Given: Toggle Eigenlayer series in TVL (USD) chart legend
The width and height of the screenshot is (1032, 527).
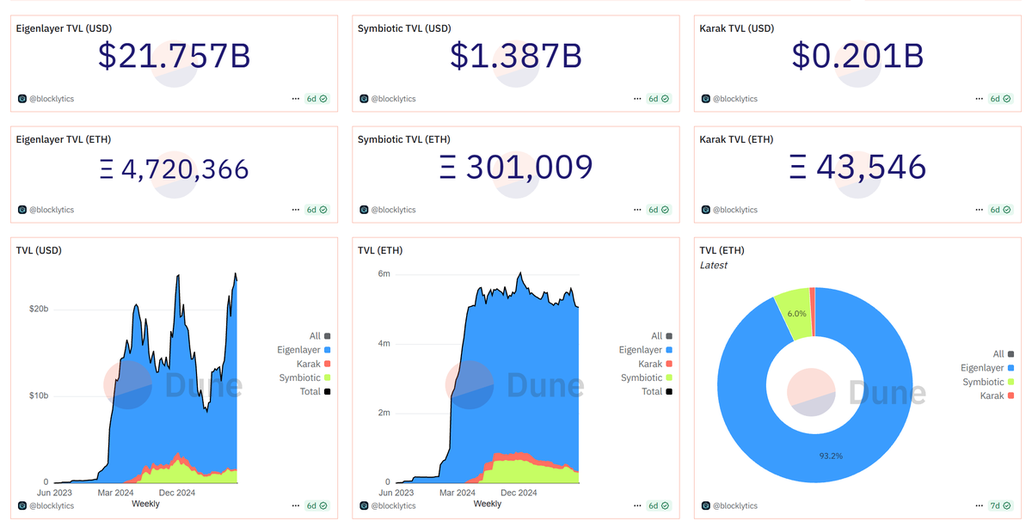Looking at the screenshot, I should tap(303, 350).
